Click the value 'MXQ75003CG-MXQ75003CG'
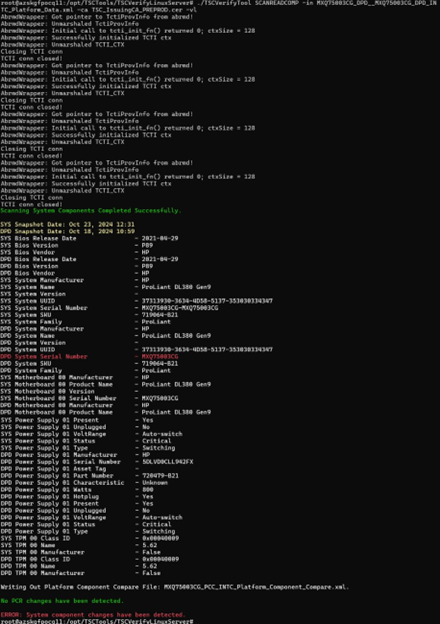The height and width of the screenshot is (624, 440). pos(180,308)
